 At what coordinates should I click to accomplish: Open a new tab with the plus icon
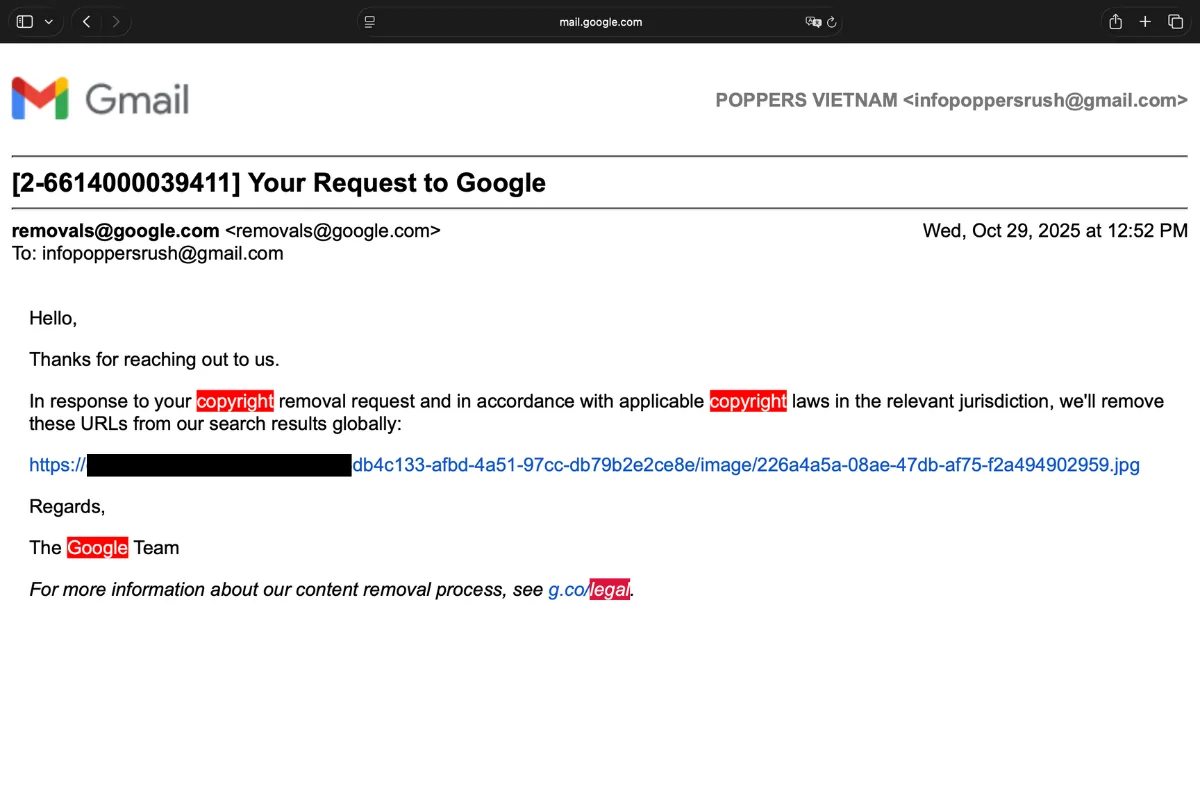[x=1145, y=21]
